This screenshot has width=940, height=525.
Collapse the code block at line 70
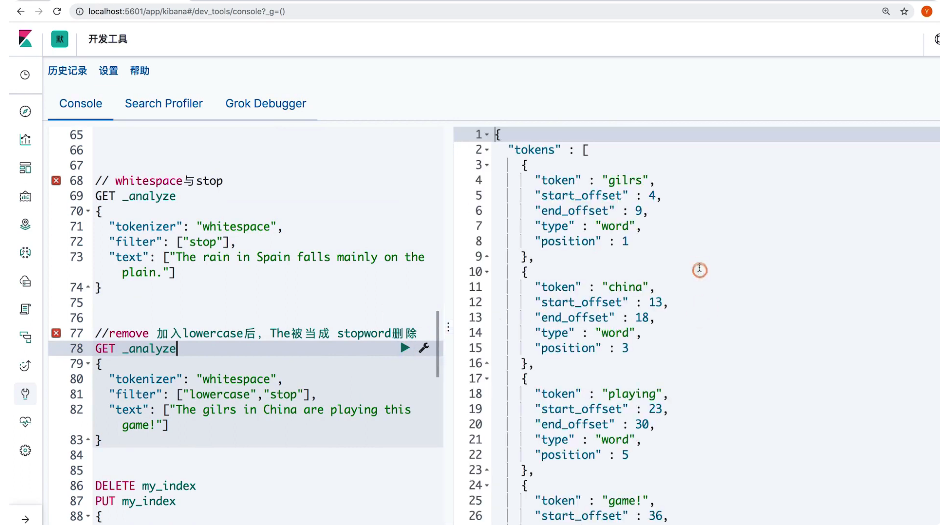click(87, 212)
